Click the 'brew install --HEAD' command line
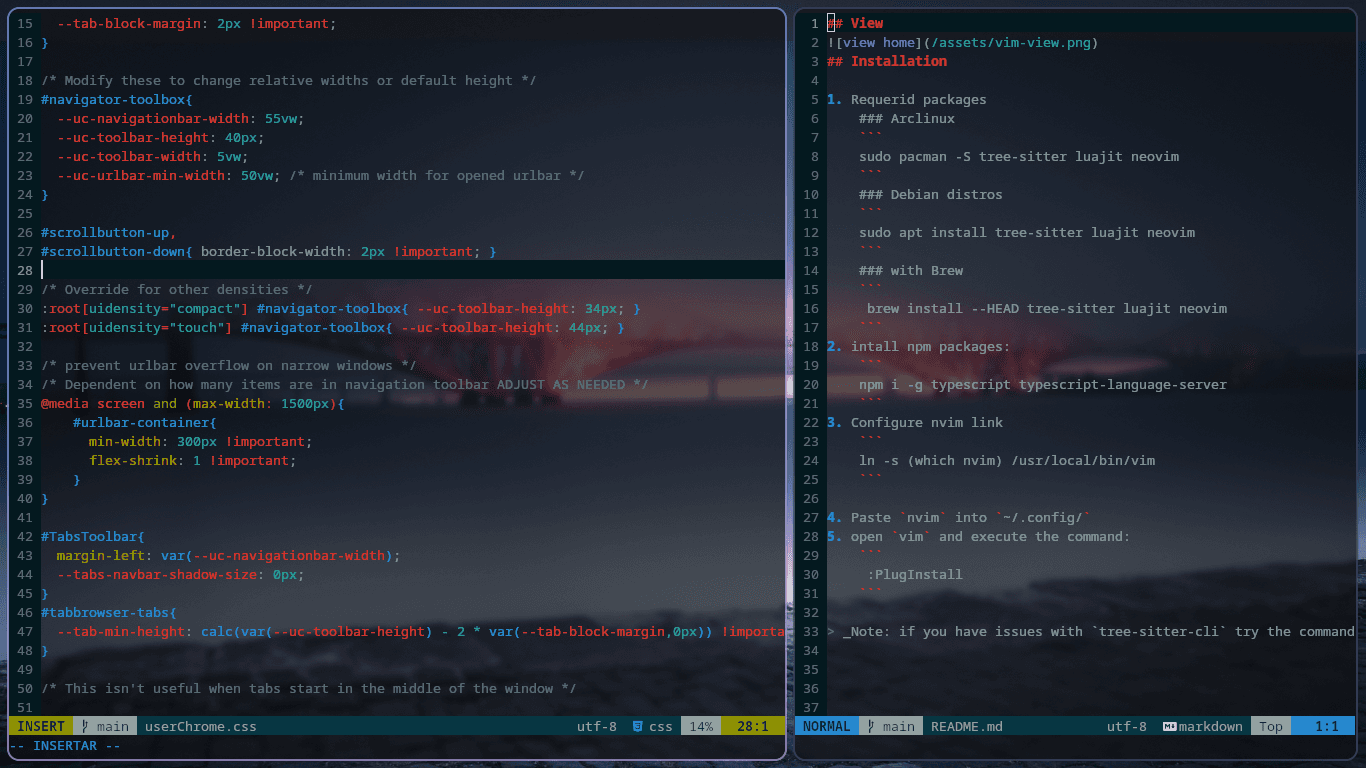The height and width of the screenshot is (768, 1366). (x=1046, y=309)
